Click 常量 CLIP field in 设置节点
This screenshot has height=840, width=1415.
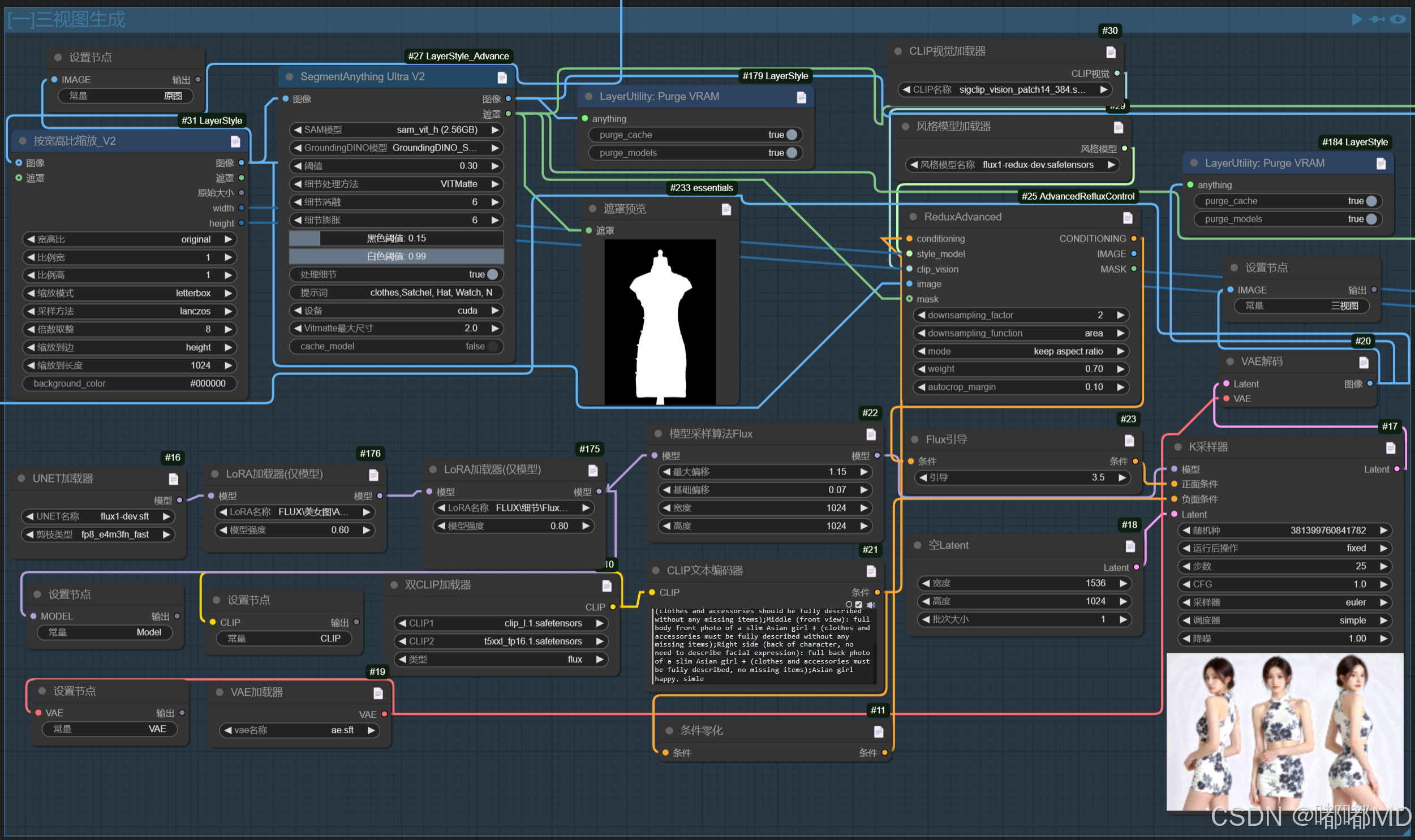coord(283,639)
